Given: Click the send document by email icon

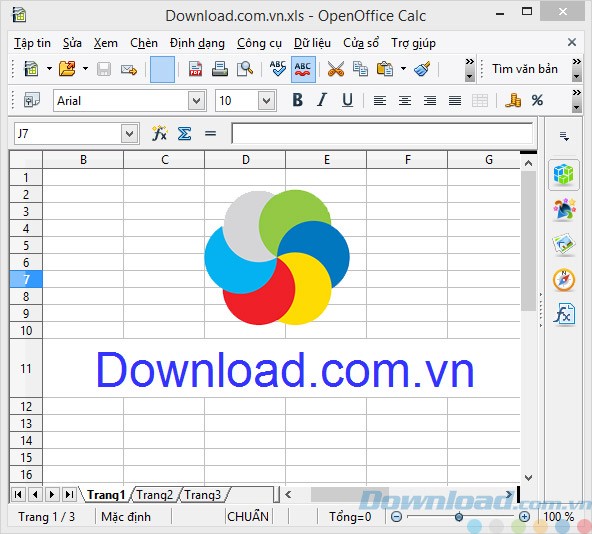Looking at the screenshot, I should click(x=129, y=69).
